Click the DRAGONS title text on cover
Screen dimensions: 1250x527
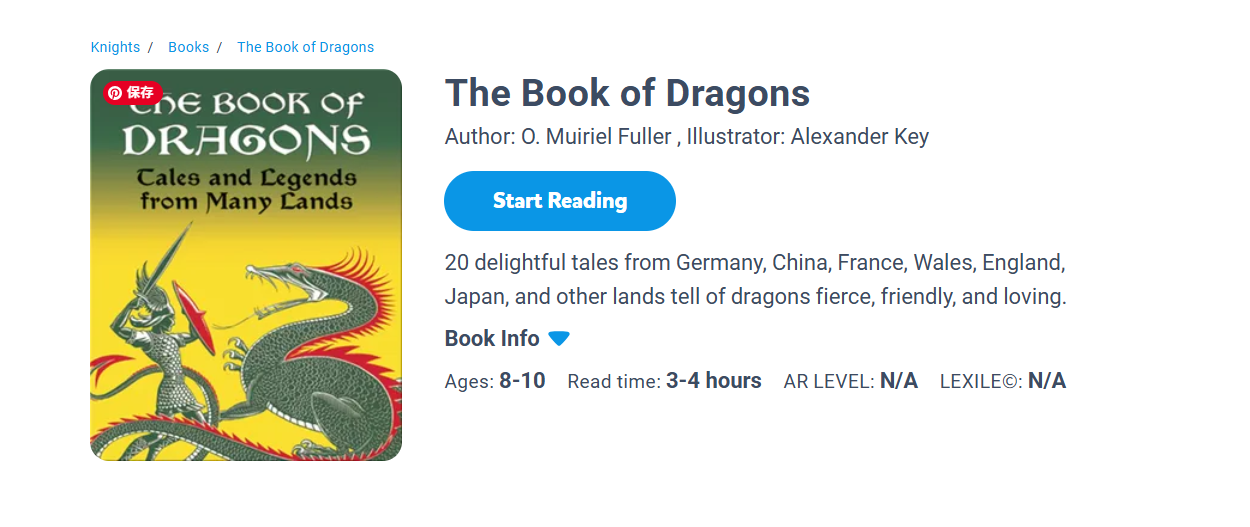coord(246,140)
